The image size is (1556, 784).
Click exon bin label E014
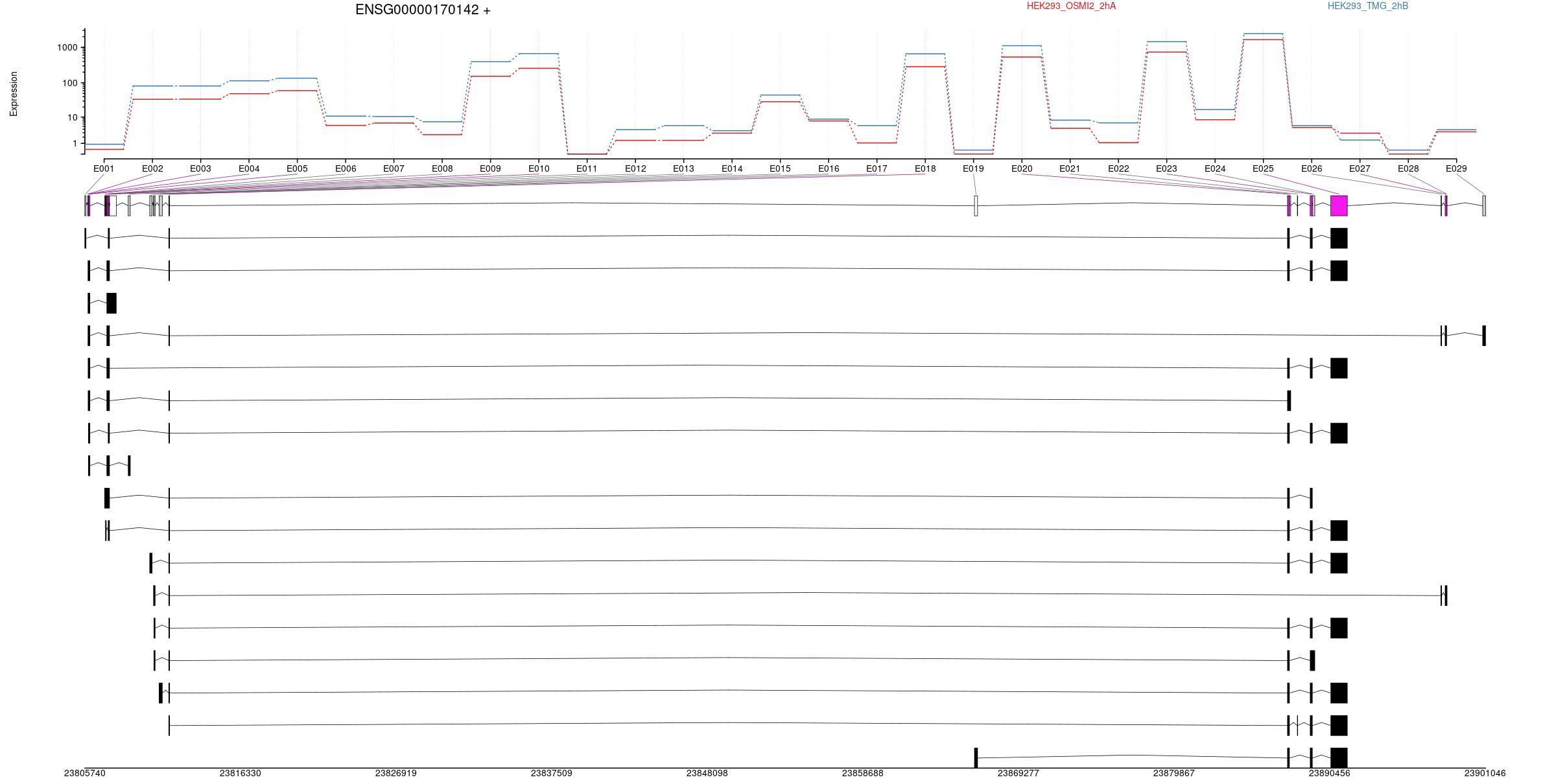[732, 168]
